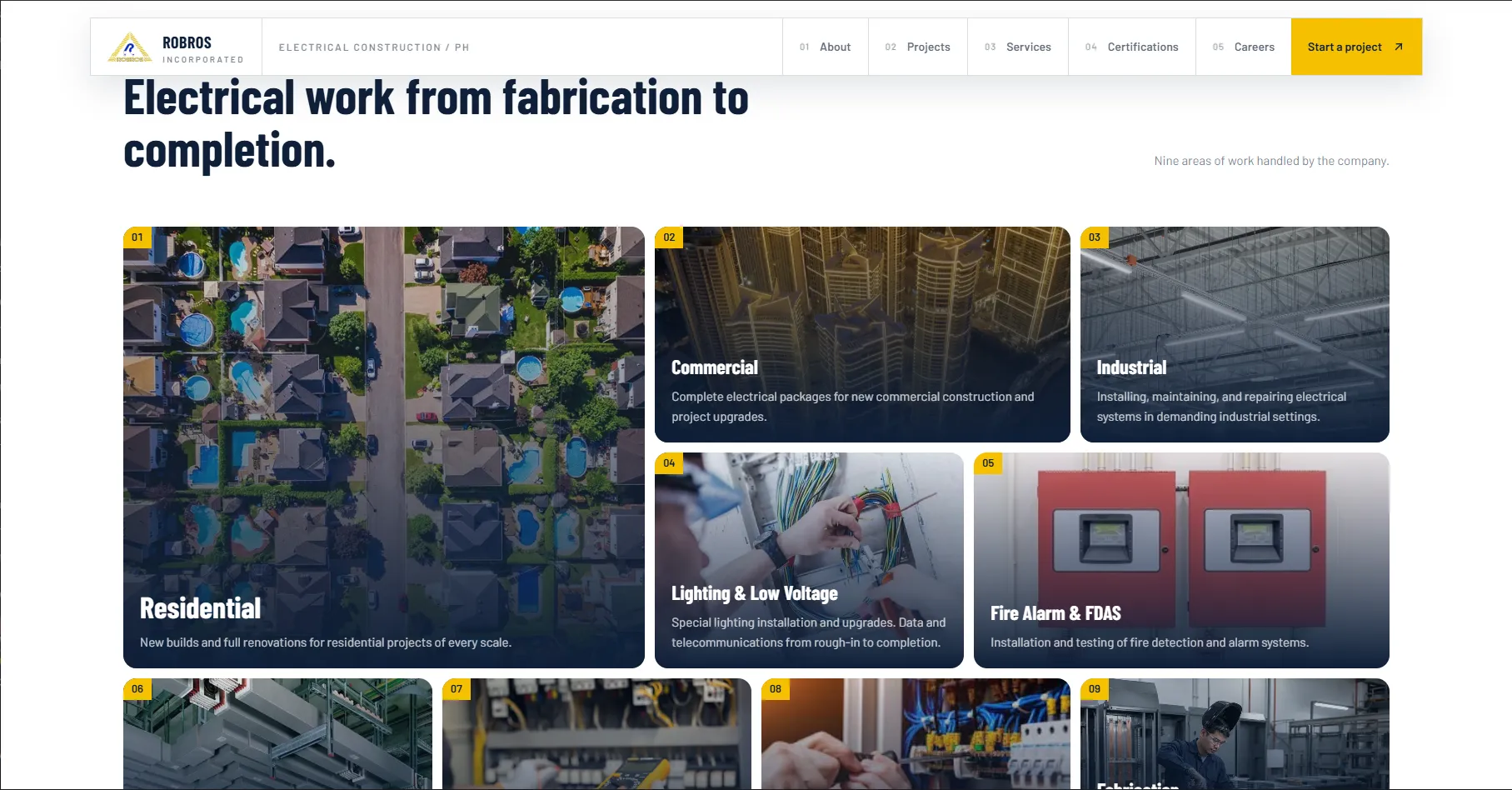Click the Commercial card heading text
Image resolution: width=1512 pixels, height=790 pixels.
point(715,367)
